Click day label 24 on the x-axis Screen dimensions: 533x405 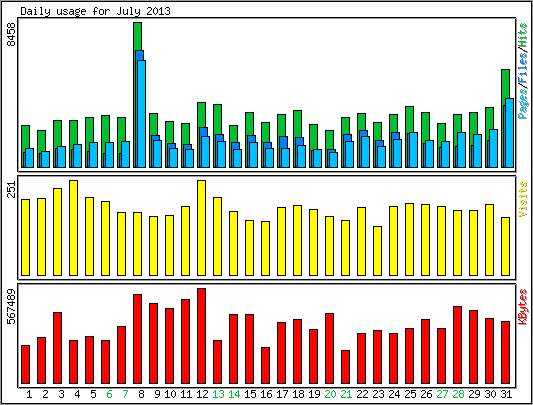click(x=394, y=394)
